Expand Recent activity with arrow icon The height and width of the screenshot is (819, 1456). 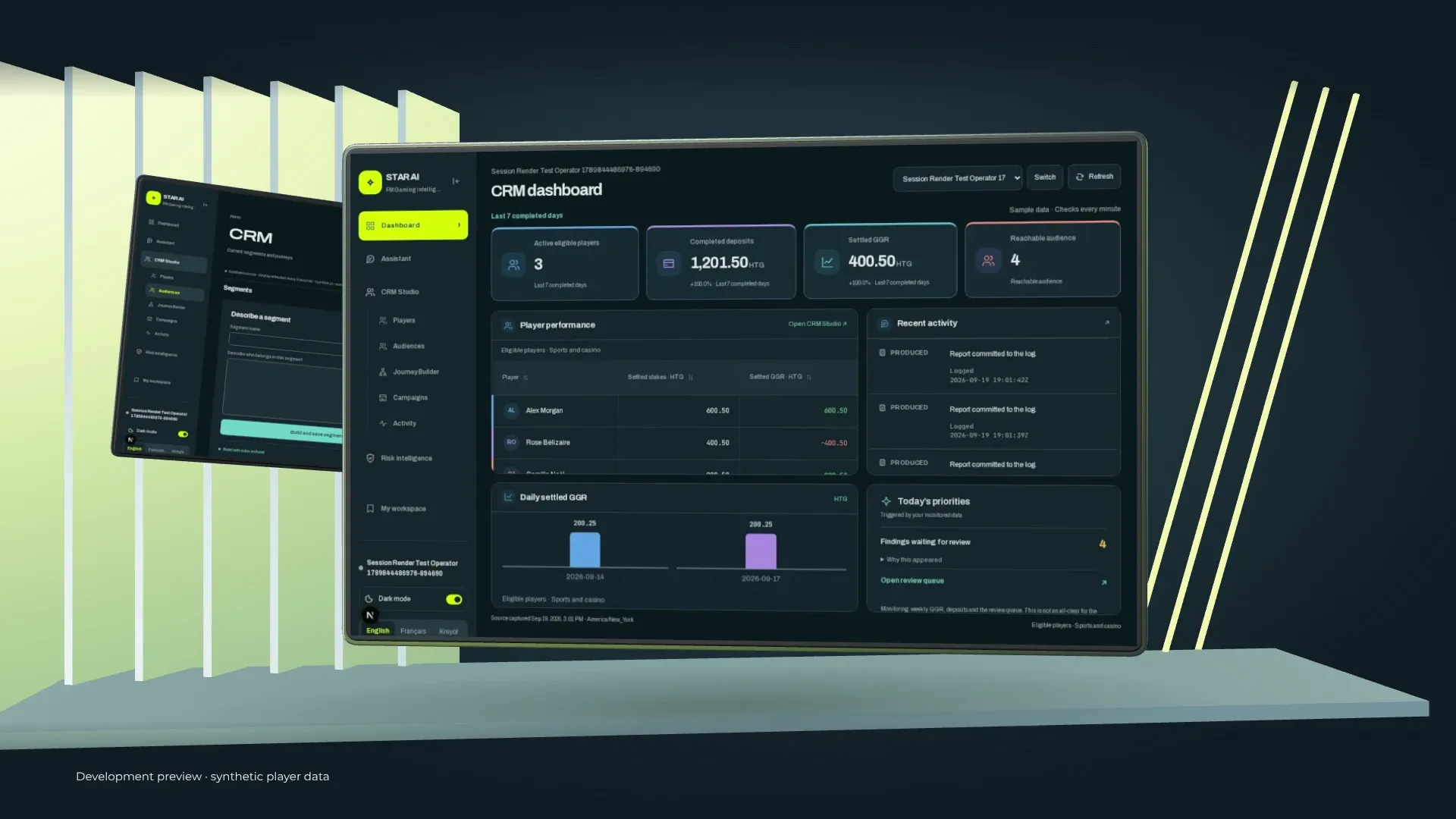[1107, 323]
